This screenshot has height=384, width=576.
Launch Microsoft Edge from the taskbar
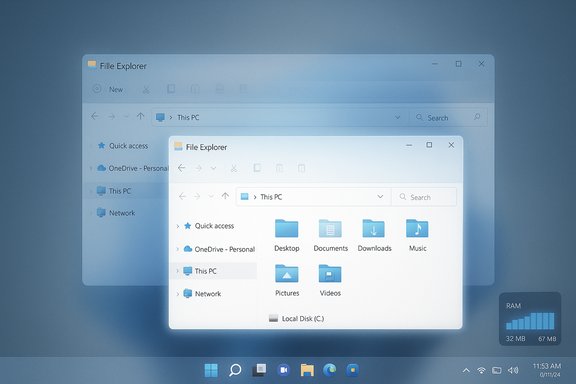pos(330,370)
